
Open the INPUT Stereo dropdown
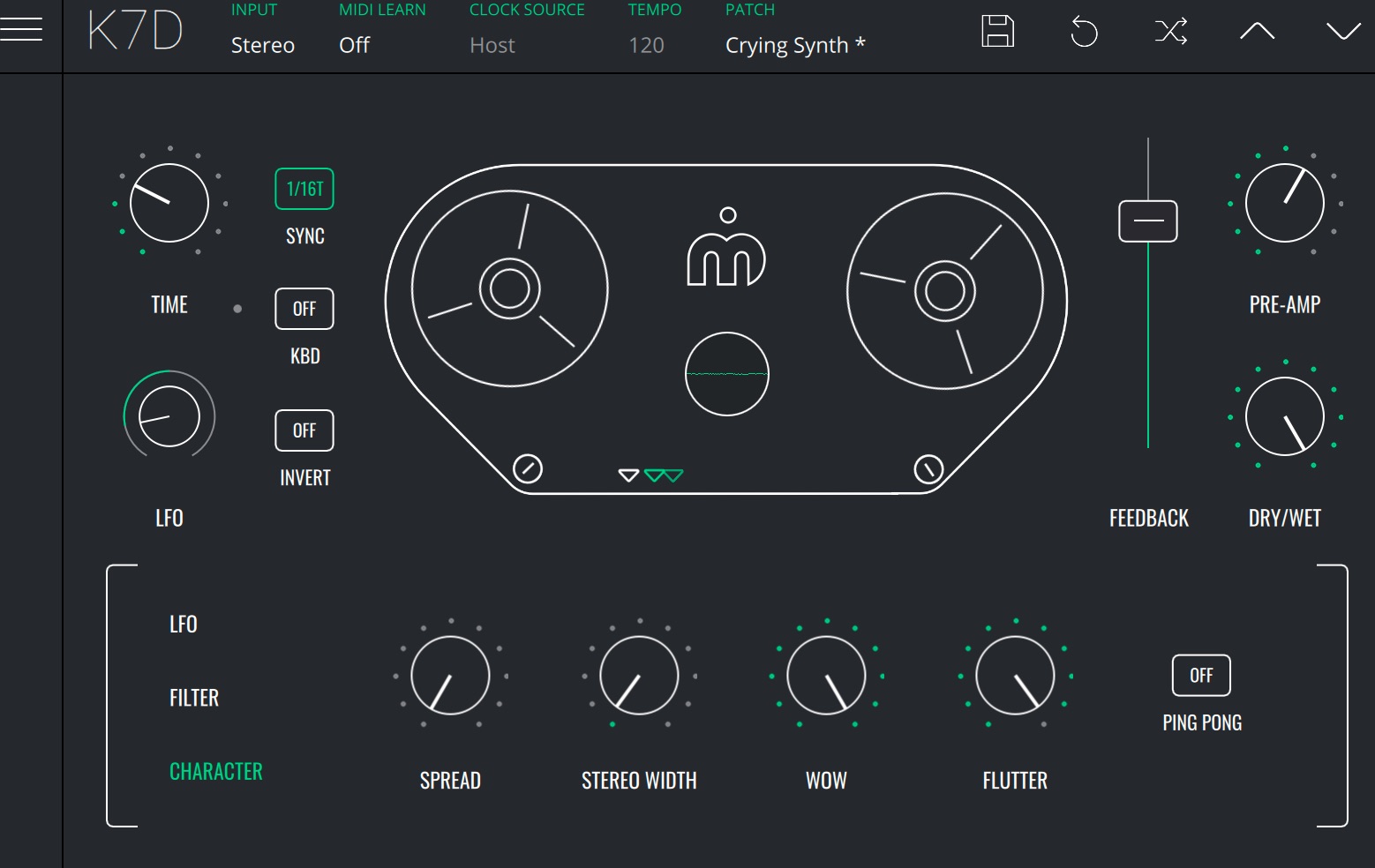(x=262, y=45)
